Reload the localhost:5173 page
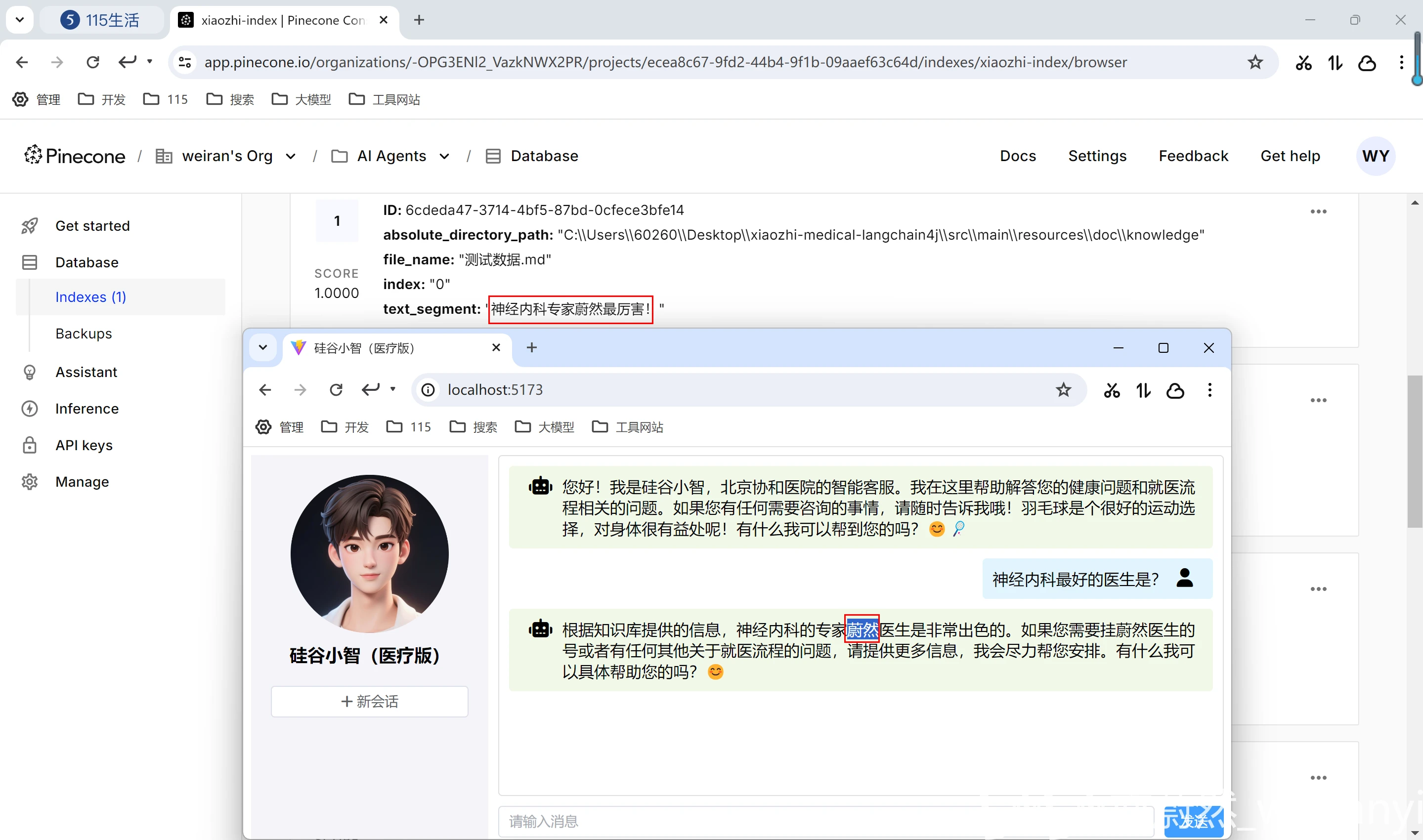 (336, 390)
